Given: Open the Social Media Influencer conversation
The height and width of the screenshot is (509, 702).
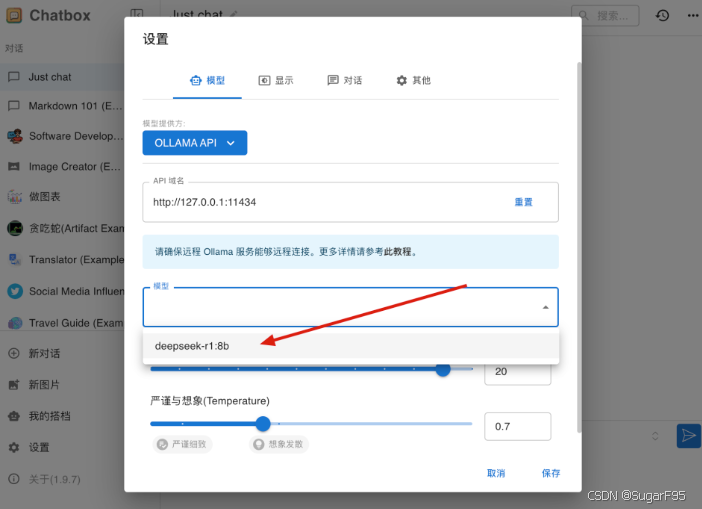Looking at the screenshot, I should [62, 291].
